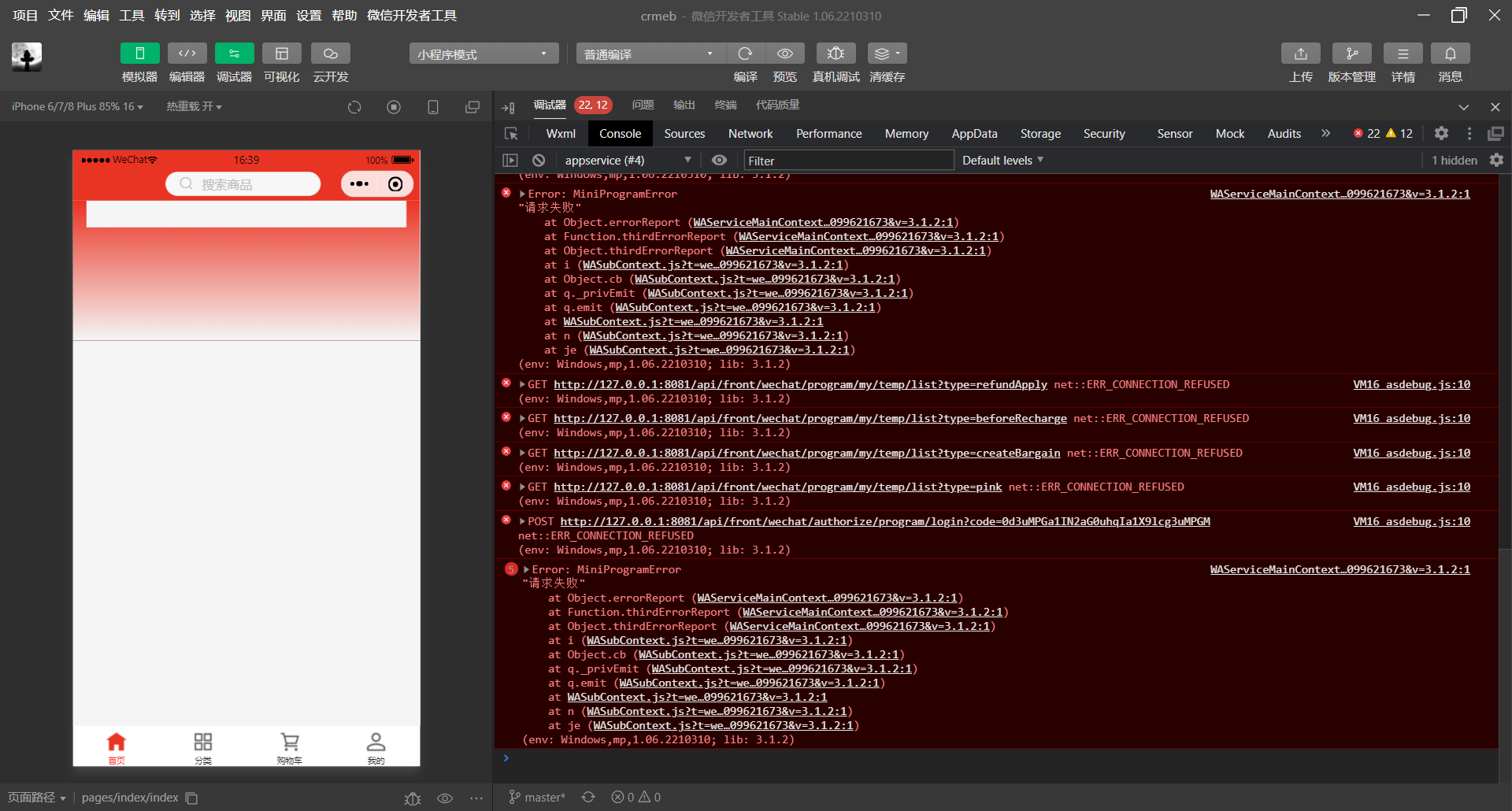Open console settings gear next to hidden count
The height and width of the screenshot is (811, 1512).
tap(1496, 160)
